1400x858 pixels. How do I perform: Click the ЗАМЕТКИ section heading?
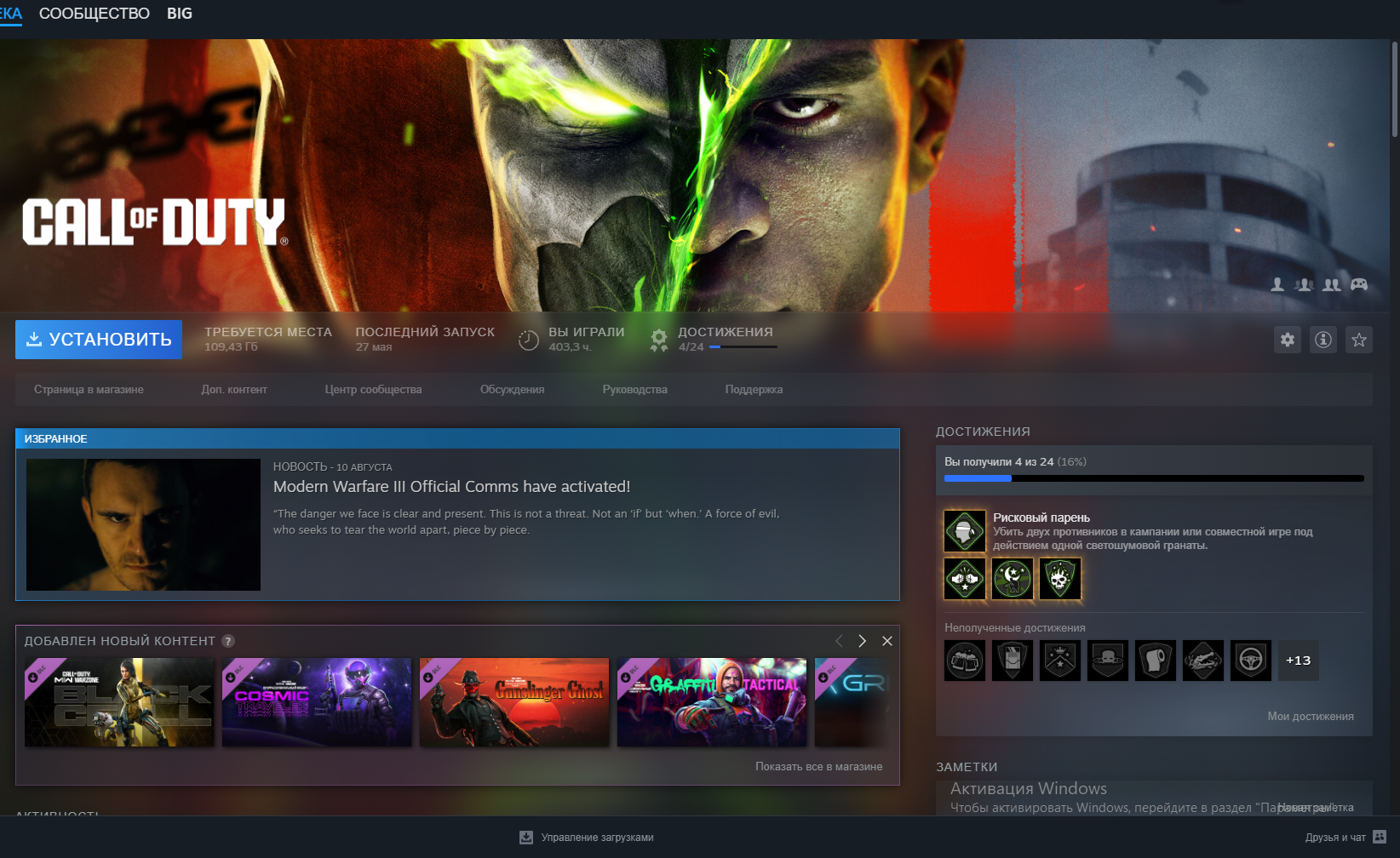coord(967,767)
